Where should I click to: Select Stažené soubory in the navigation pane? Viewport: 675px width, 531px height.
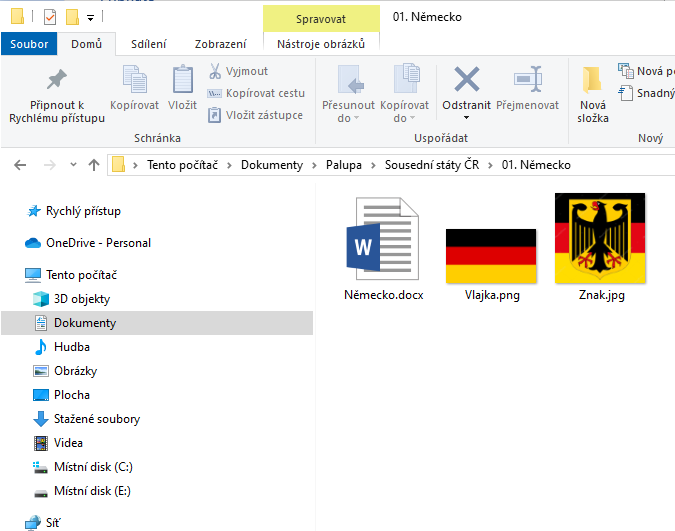point(96,419)
